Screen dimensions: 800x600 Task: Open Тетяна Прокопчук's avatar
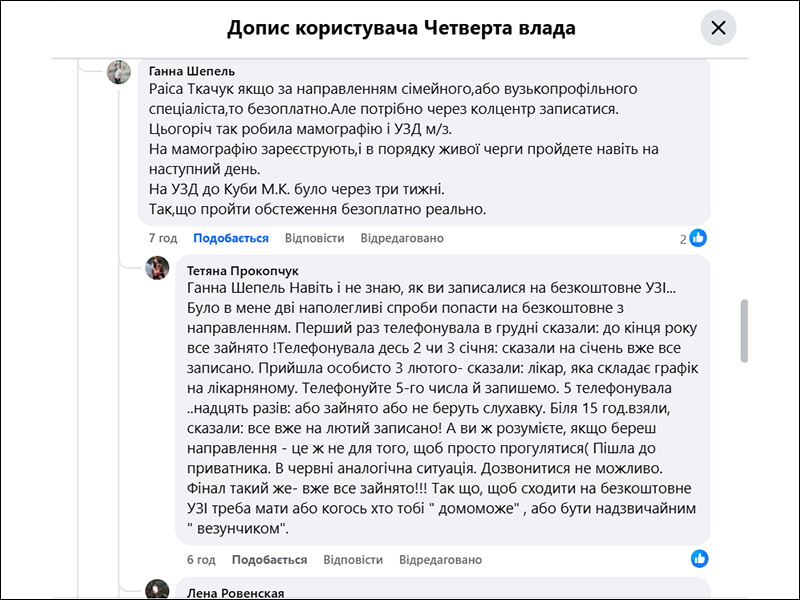pyautogui.click(x=157, y=268)
